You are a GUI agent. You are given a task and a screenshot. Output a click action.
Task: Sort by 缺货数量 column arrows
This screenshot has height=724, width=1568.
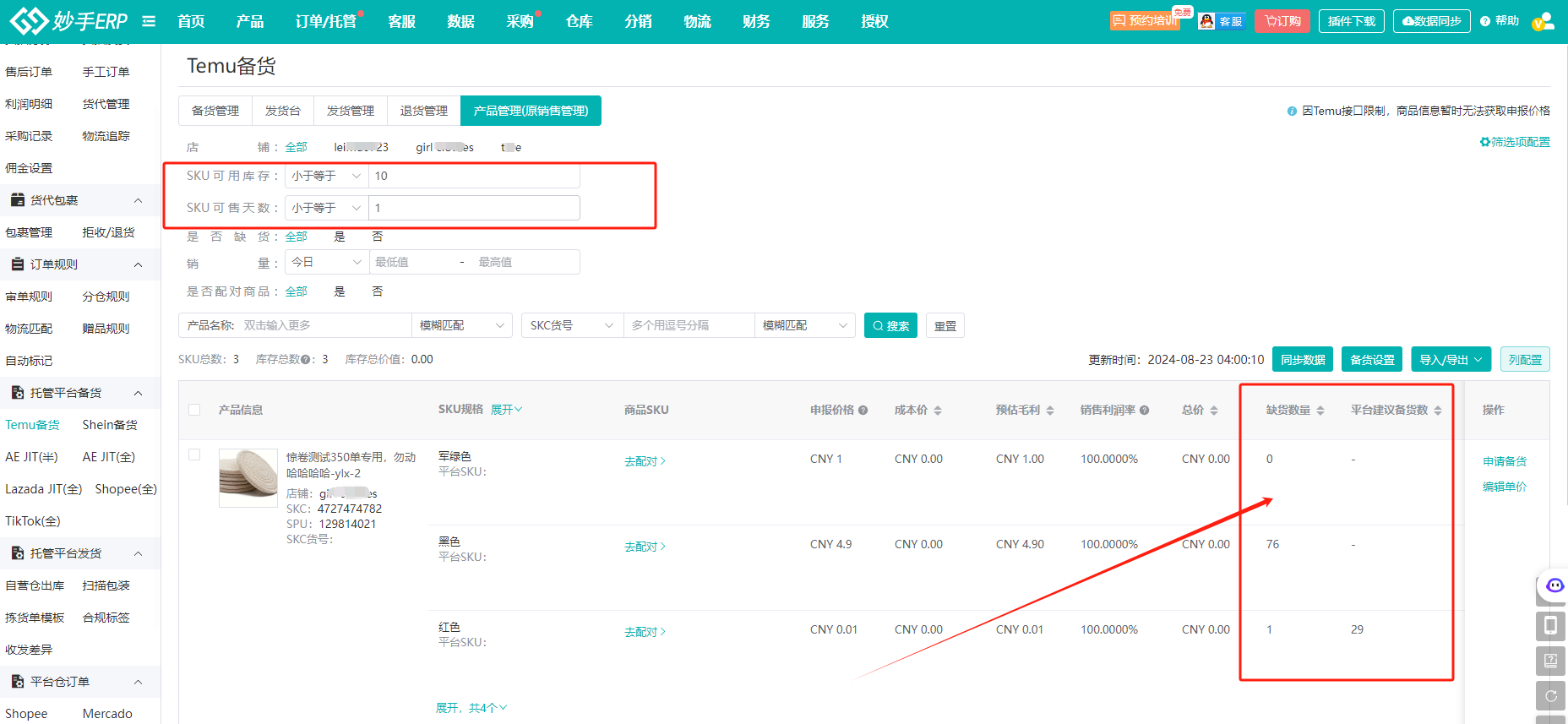click(x=1320, y=411)
